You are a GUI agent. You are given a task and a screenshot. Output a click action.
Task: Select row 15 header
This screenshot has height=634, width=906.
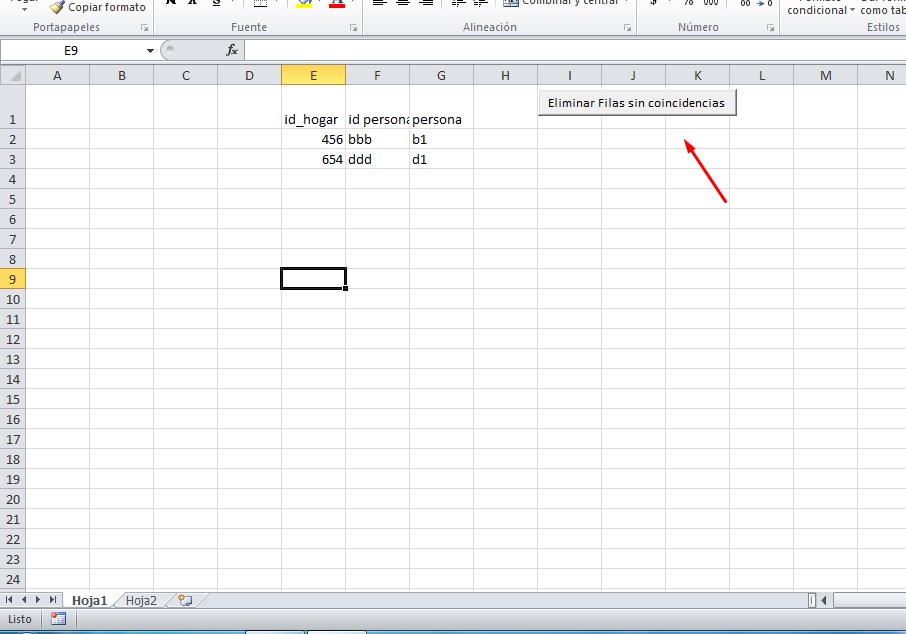[13, 399]
